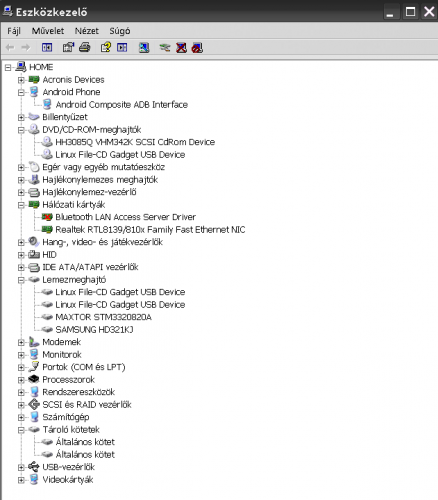Viewport: 438px width, 500px height.
Task: Select Hajlékonylemezes meghajtók category
Action: [x=100, y=179]
